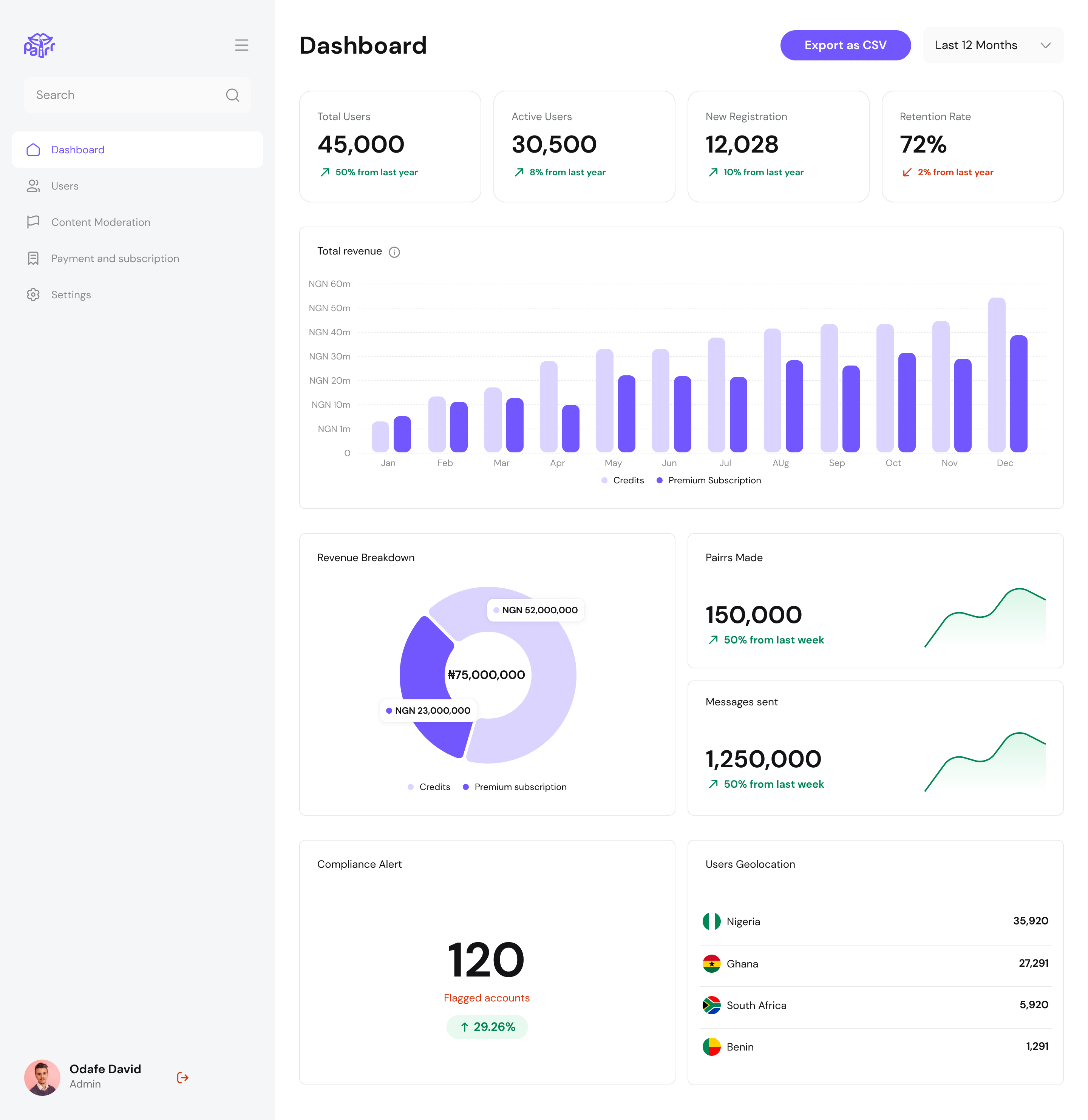The image size is (1088, 1120).
Task: Click the Retention Rate red downward arrow
Action: [907, 172]
